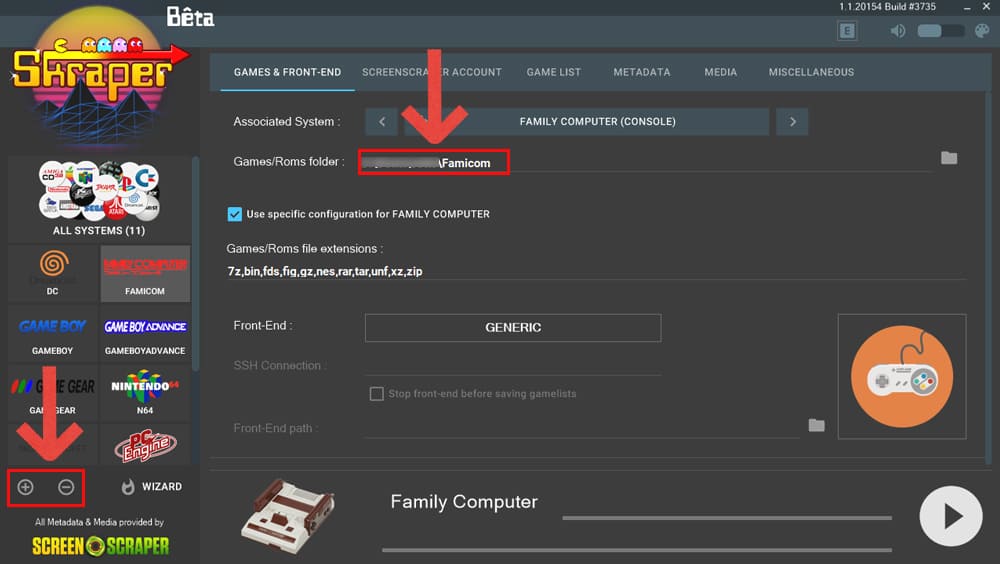The width and height of the screenshot is (1000, 564).
Task: Click the Family Computer console image
Action: 288,516
